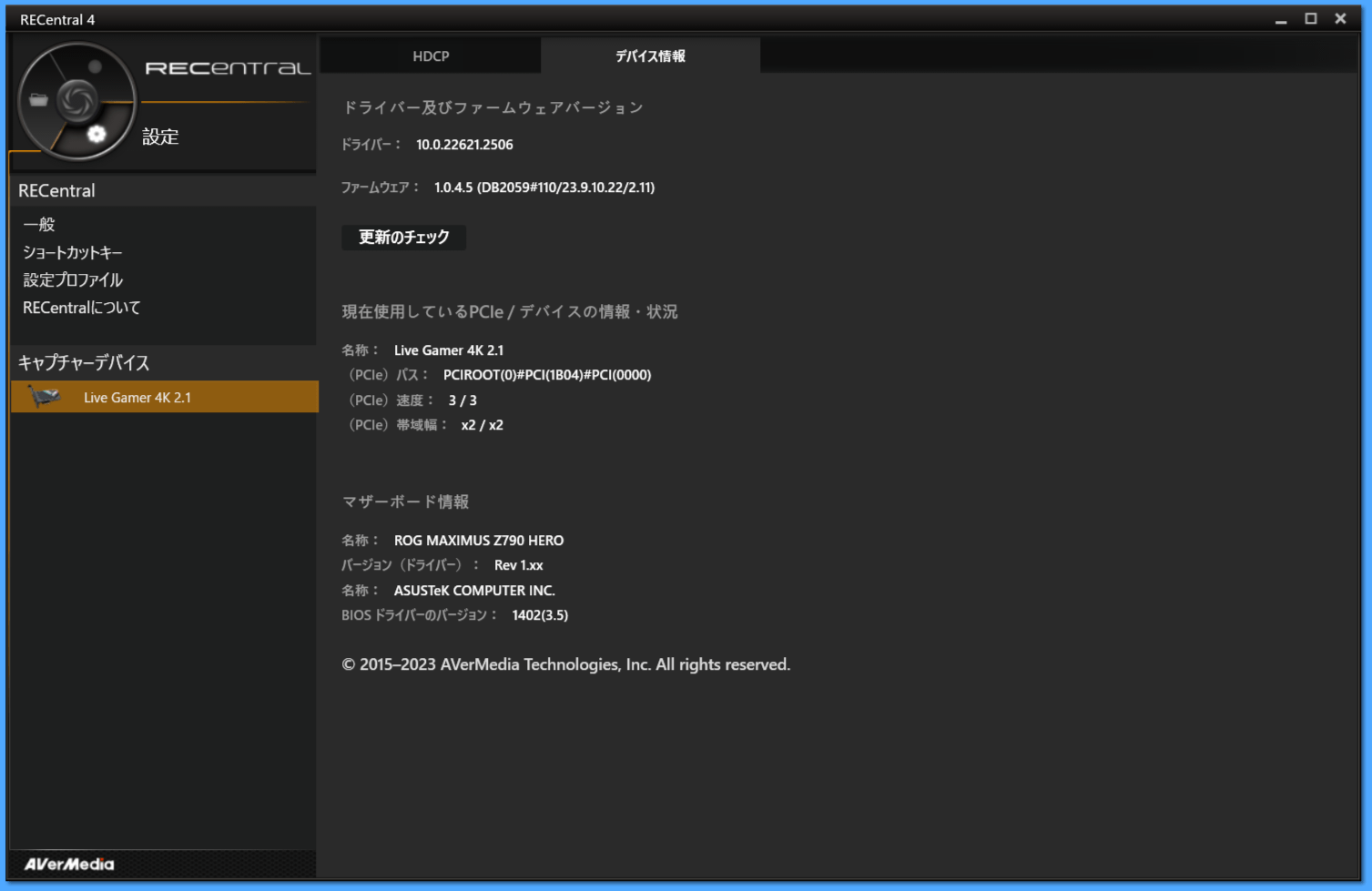Select Live Gamer 4K 2.1 in the device list
1372x891 pixels.
(165, 397)
